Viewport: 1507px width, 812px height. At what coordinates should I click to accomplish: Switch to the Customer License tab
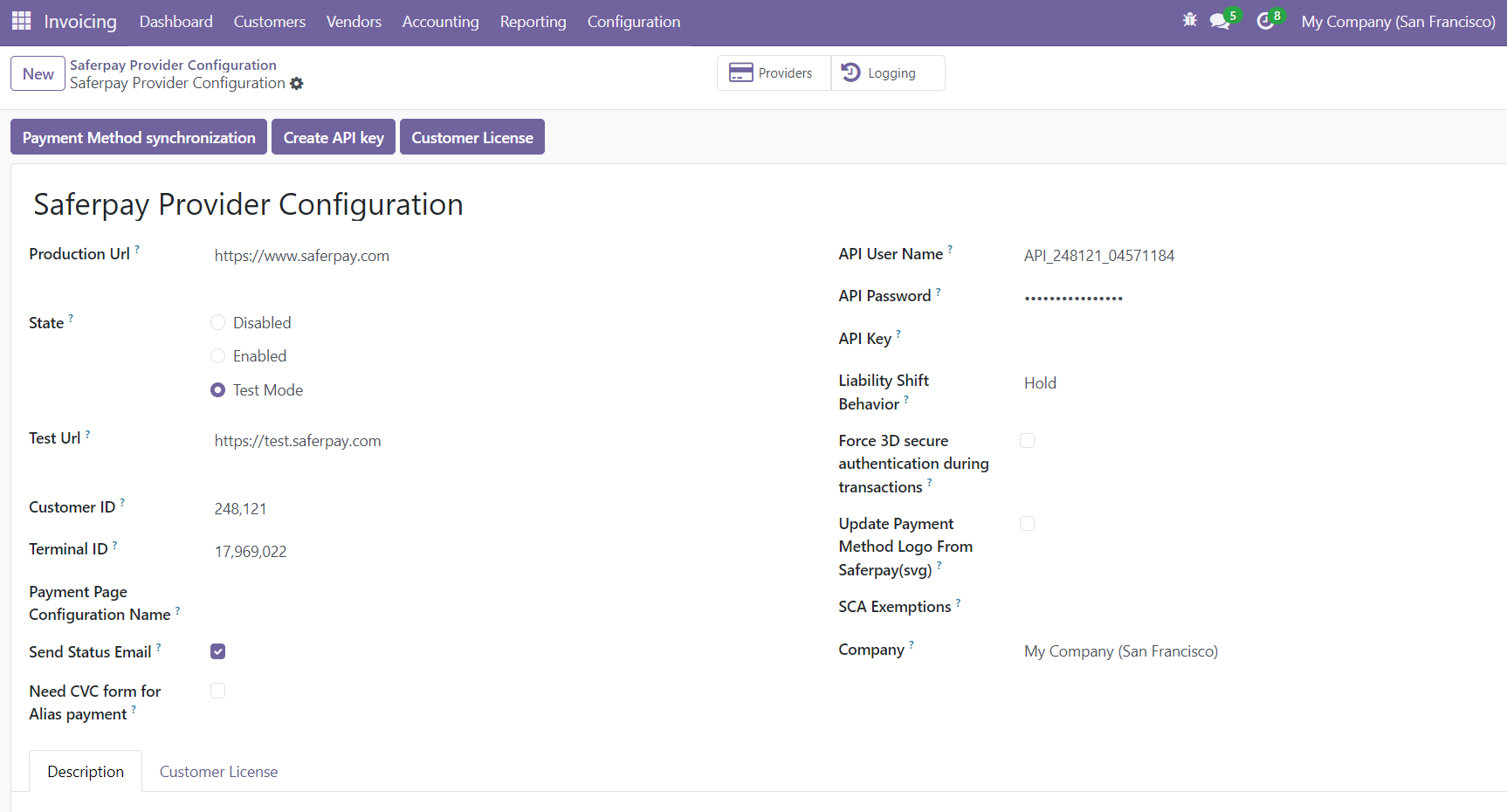(218, 771)
